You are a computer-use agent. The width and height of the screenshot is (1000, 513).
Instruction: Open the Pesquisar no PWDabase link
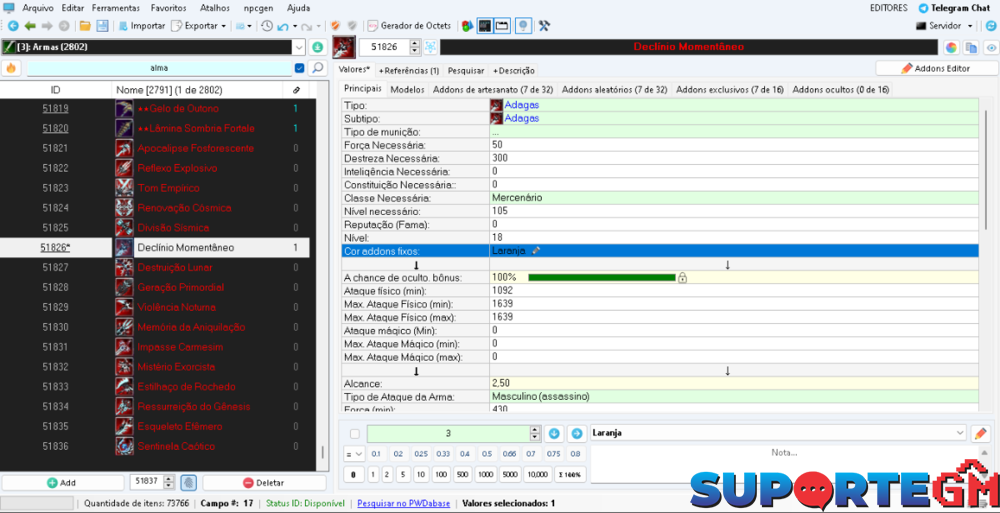click(x=403, y=503)
